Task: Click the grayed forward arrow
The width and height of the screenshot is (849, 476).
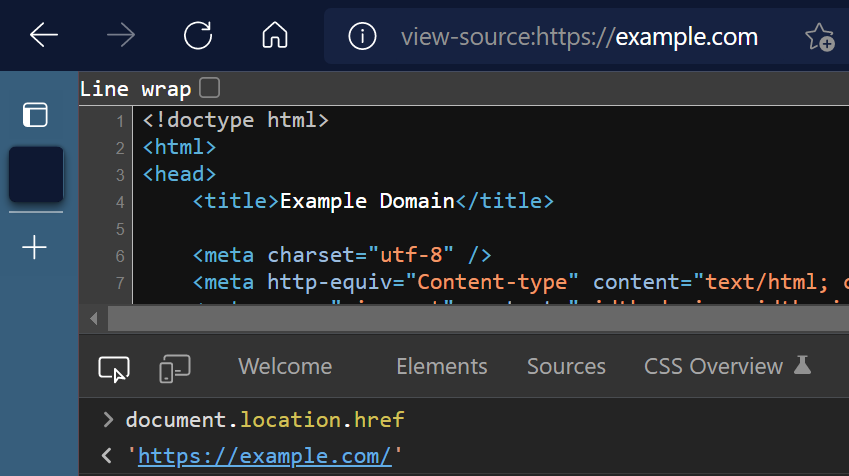Action: coord(121,36)
